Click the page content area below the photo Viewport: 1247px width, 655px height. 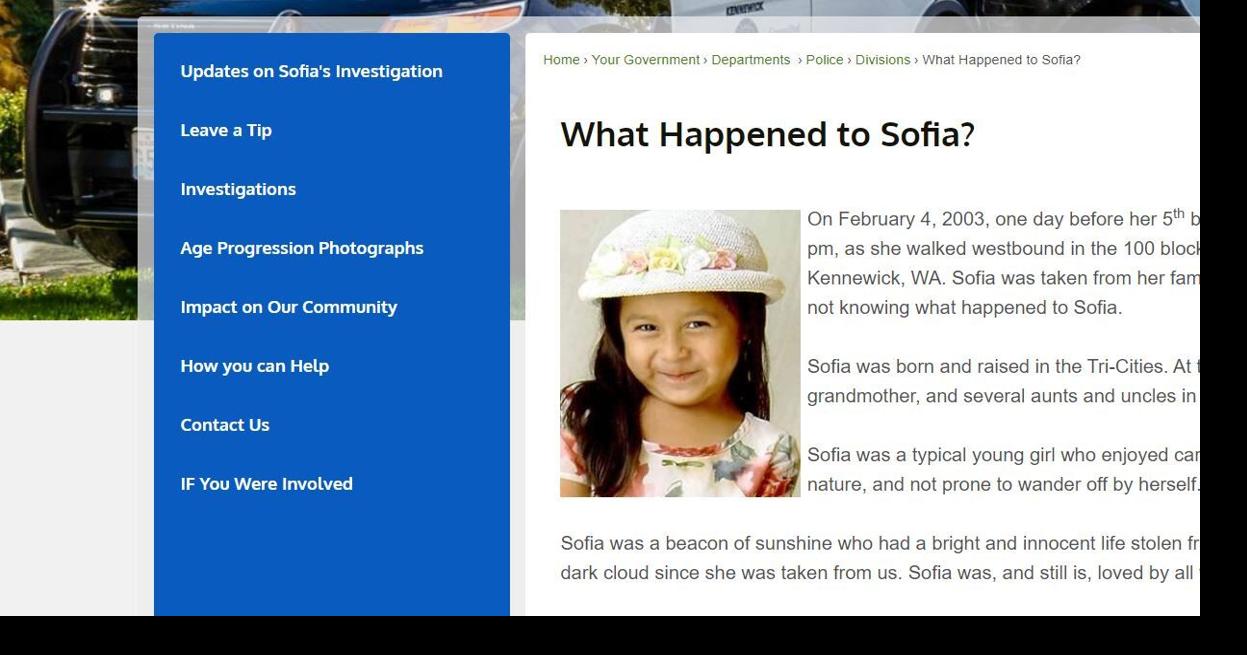click(850, 558)
